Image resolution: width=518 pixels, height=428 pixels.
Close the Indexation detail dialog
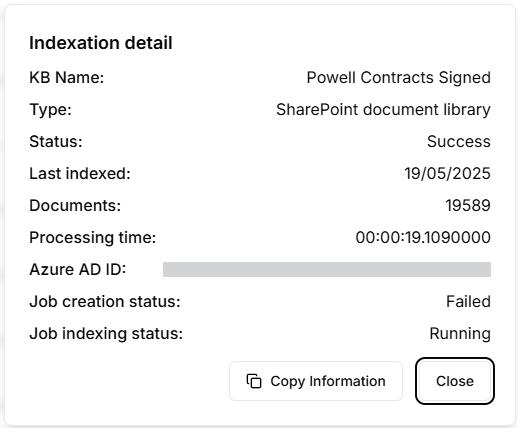(x=455, y=381)
